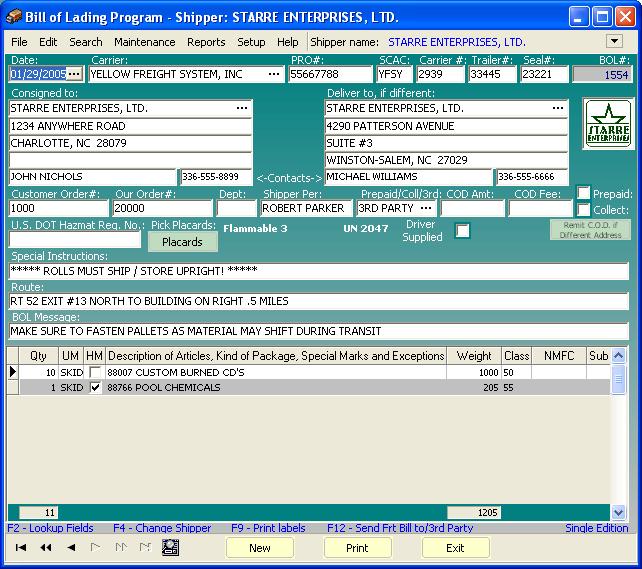Click the empty COD Fee field
The height and width of the screenshot is (569, 642).
click(x=540, y=208)
